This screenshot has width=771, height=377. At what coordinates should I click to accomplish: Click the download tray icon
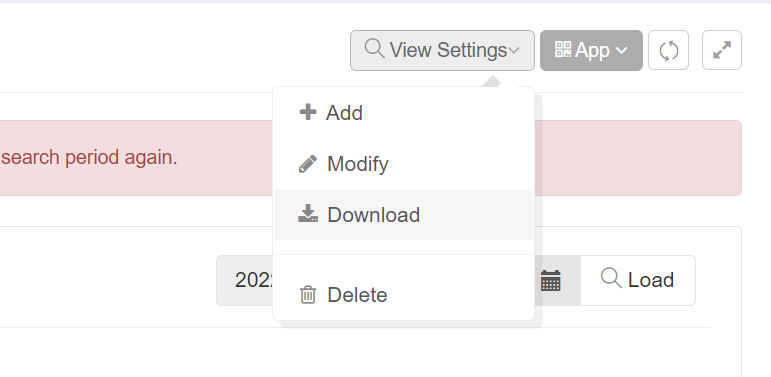[308, 214]
